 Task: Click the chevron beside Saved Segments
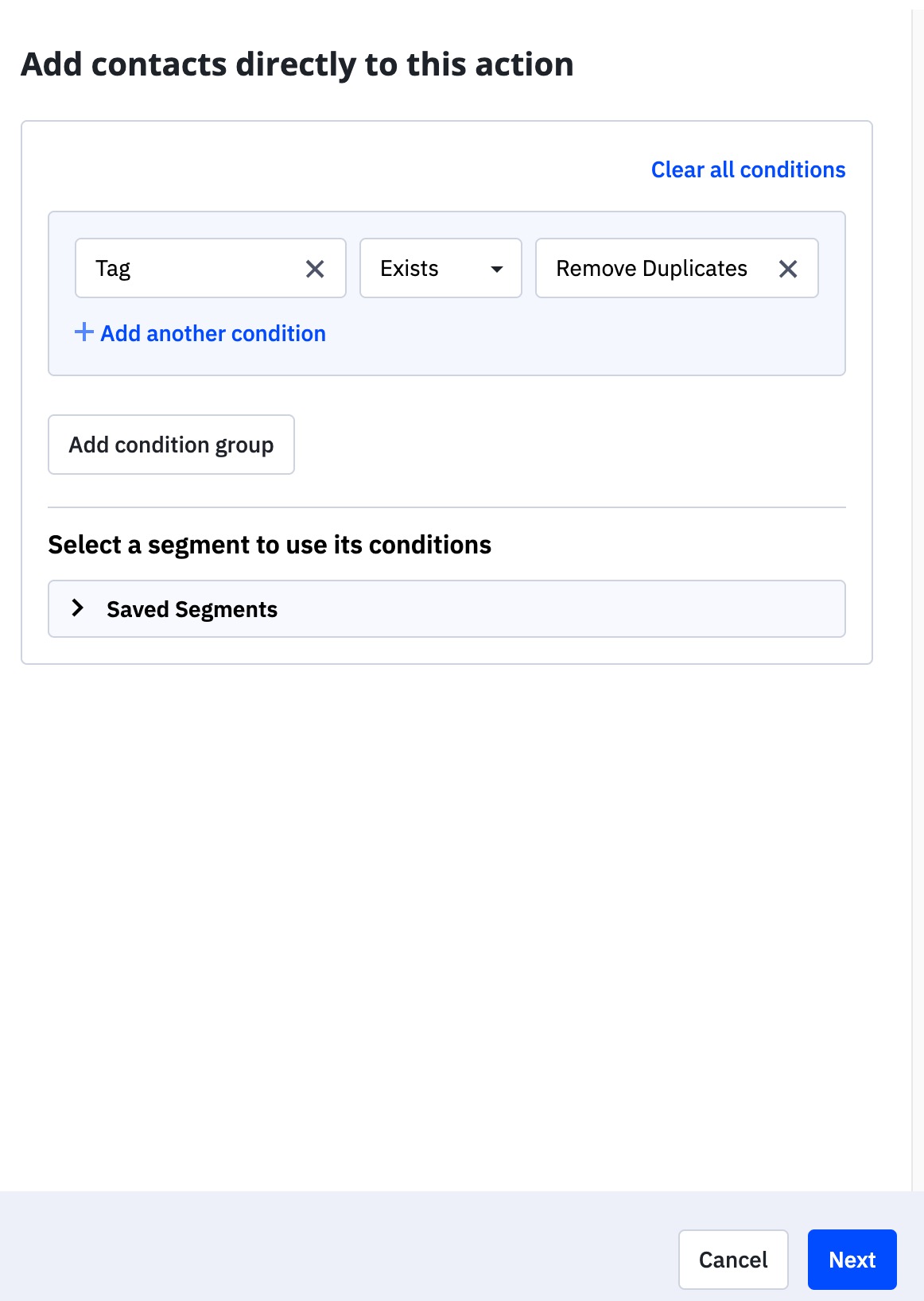[79, 608]
